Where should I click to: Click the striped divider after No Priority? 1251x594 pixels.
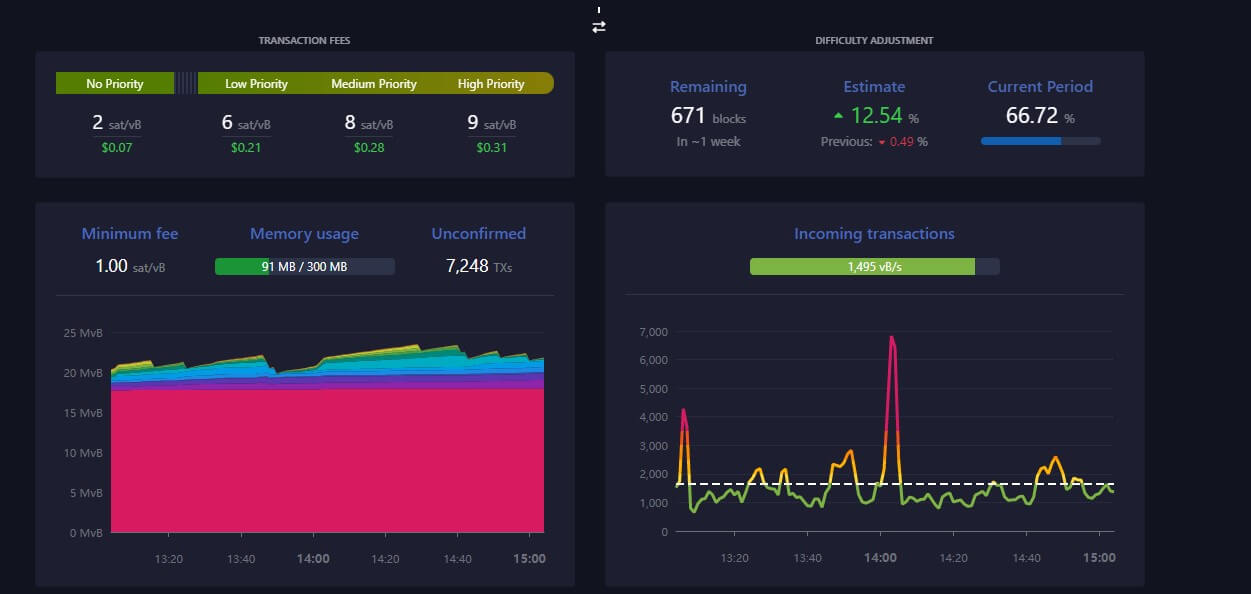tap(186, 84)
